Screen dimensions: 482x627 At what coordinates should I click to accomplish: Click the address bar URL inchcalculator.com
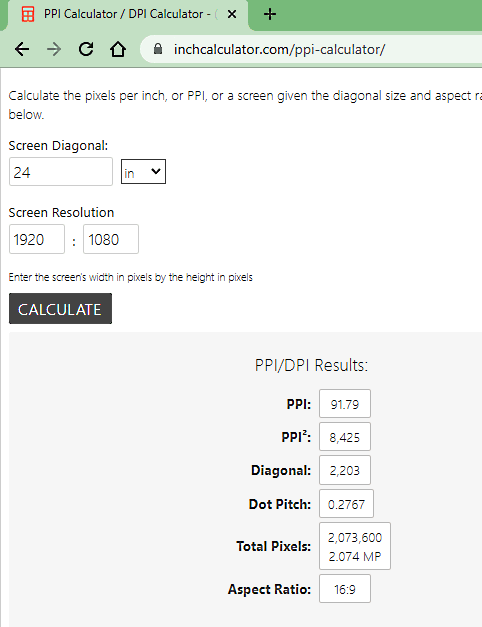click(279, 50)
